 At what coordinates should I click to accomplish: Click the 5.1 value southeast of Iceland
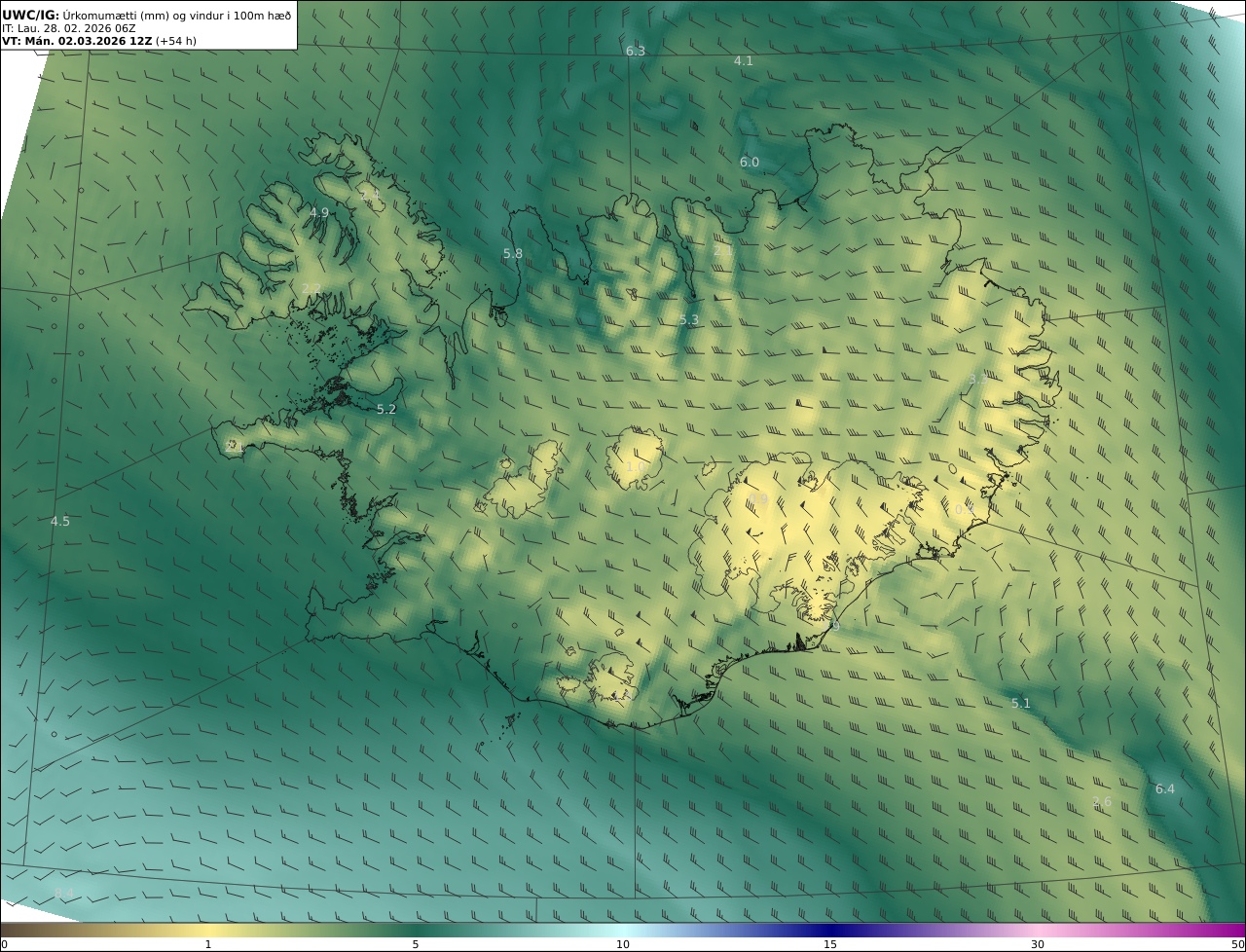pos(1021,703)
